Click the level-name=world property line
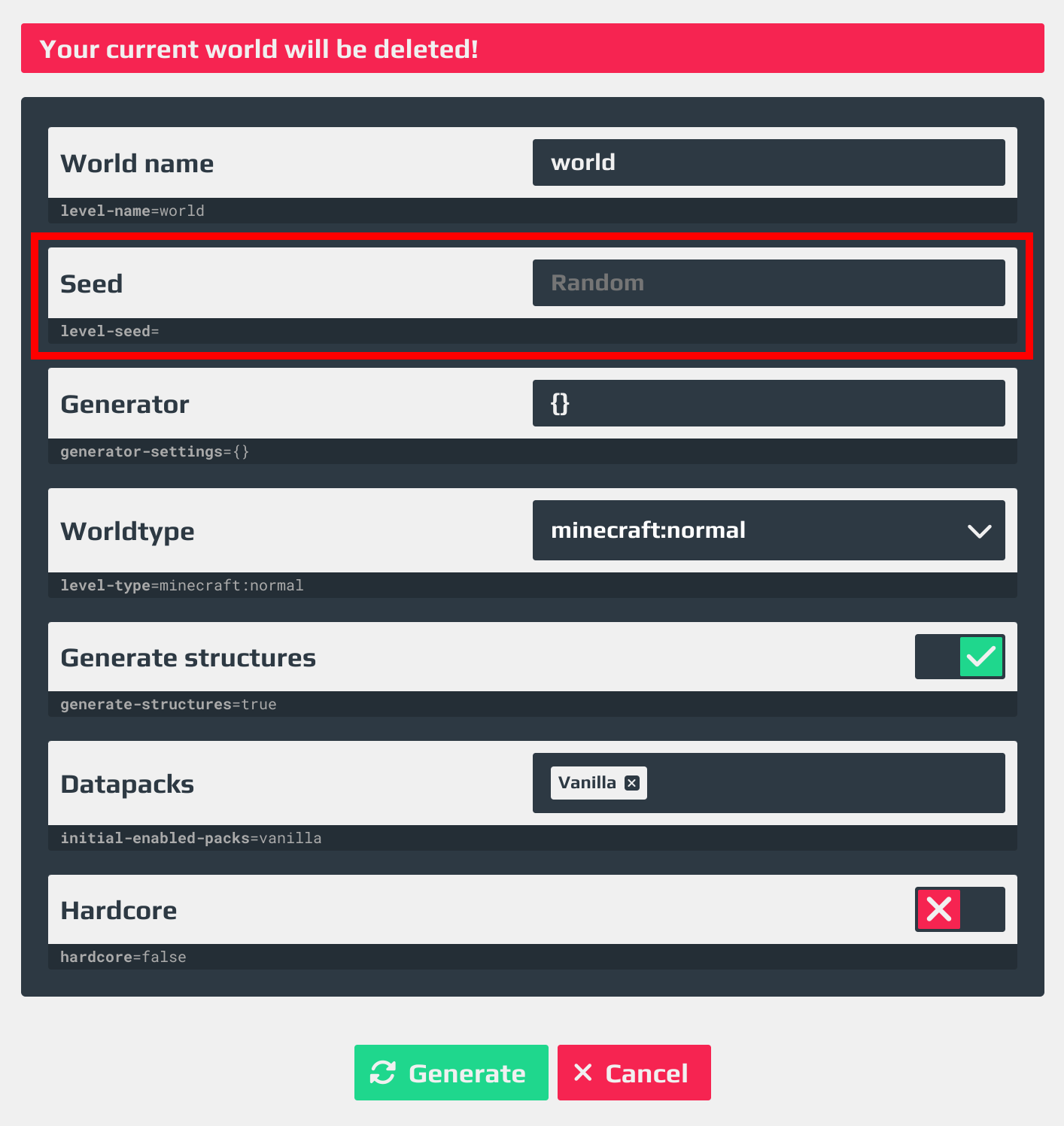This screenshot has width=1064, height=1126. click(x=132, y=211)
